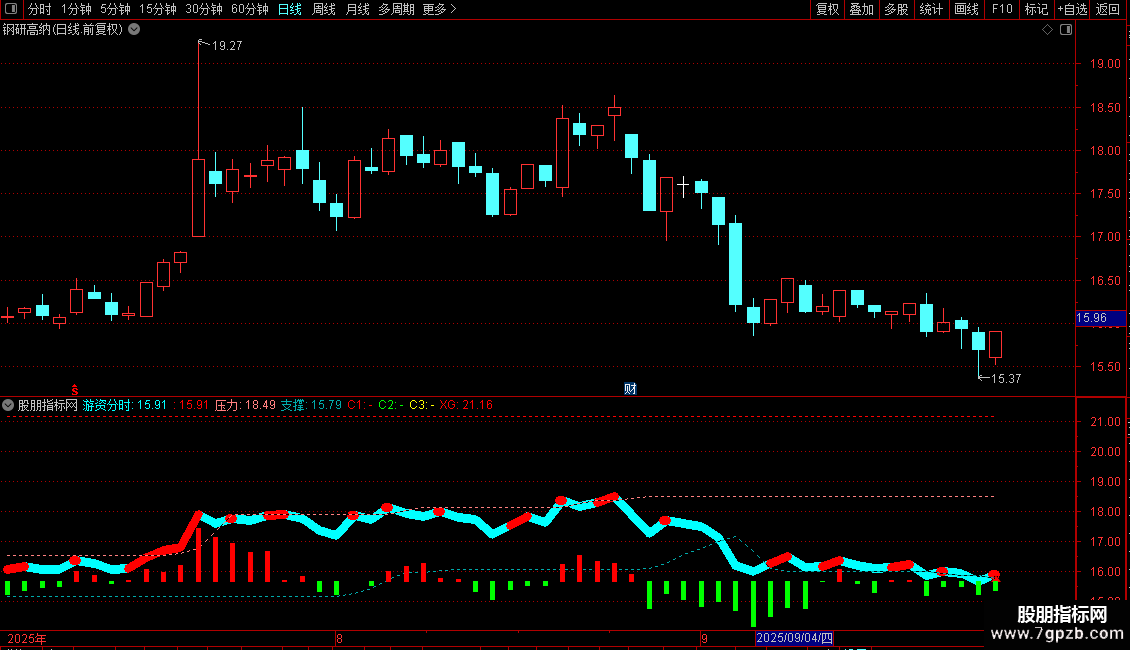
Task: Click the 15.37 low price label
Action: [x=1006, y=378]
